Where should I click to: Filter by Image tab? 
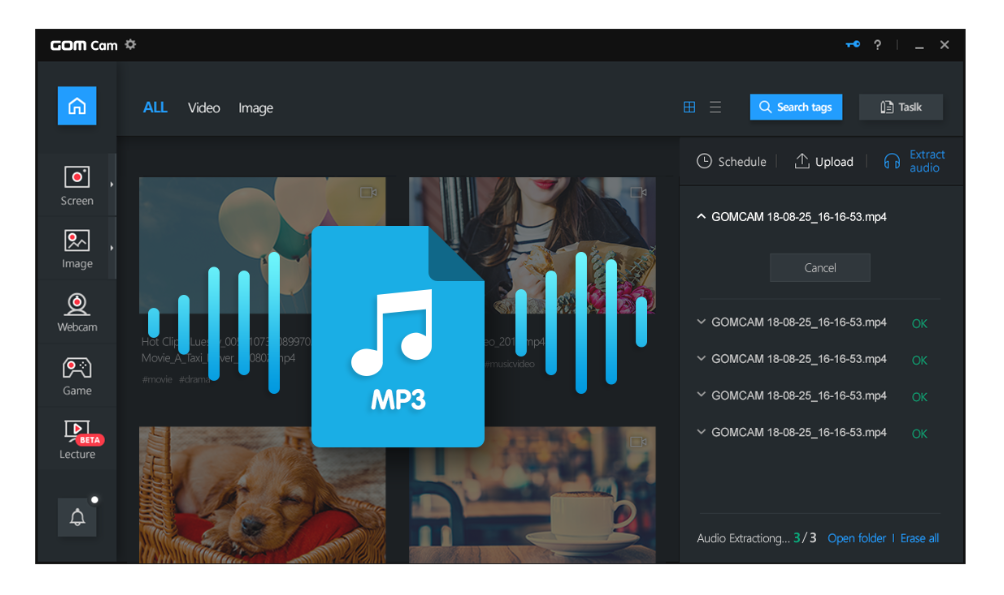pyautogui.click(x=255, y=108)
